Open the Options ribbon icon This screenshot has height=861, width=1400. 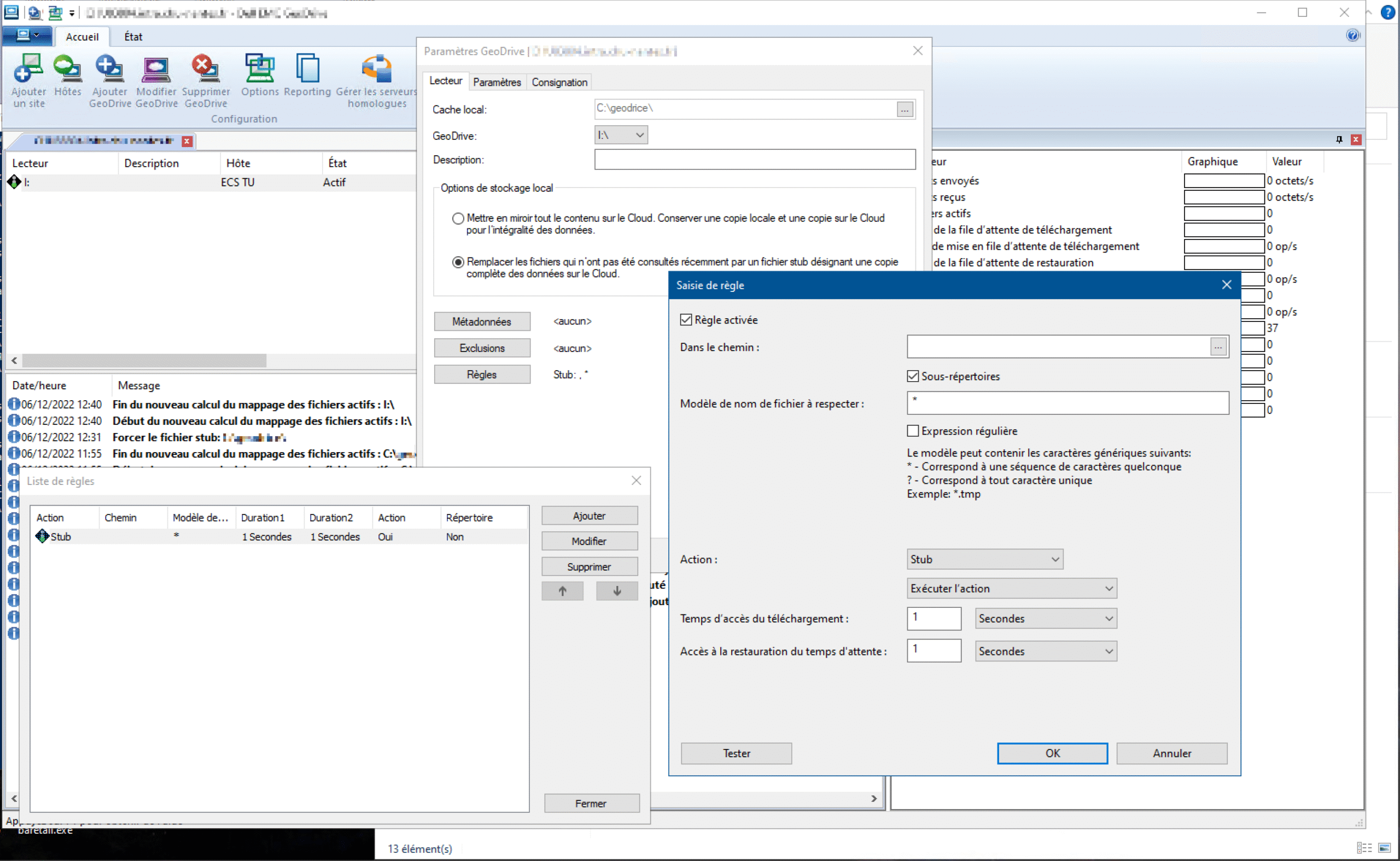tap(259, 69)
